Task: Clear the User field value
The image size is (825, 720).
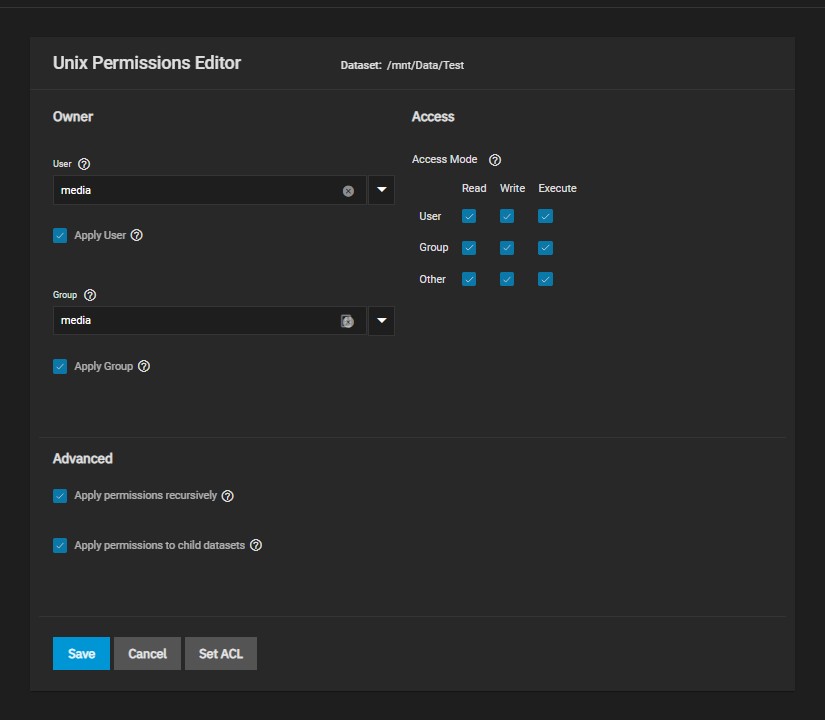Action: tap(348, 191)
